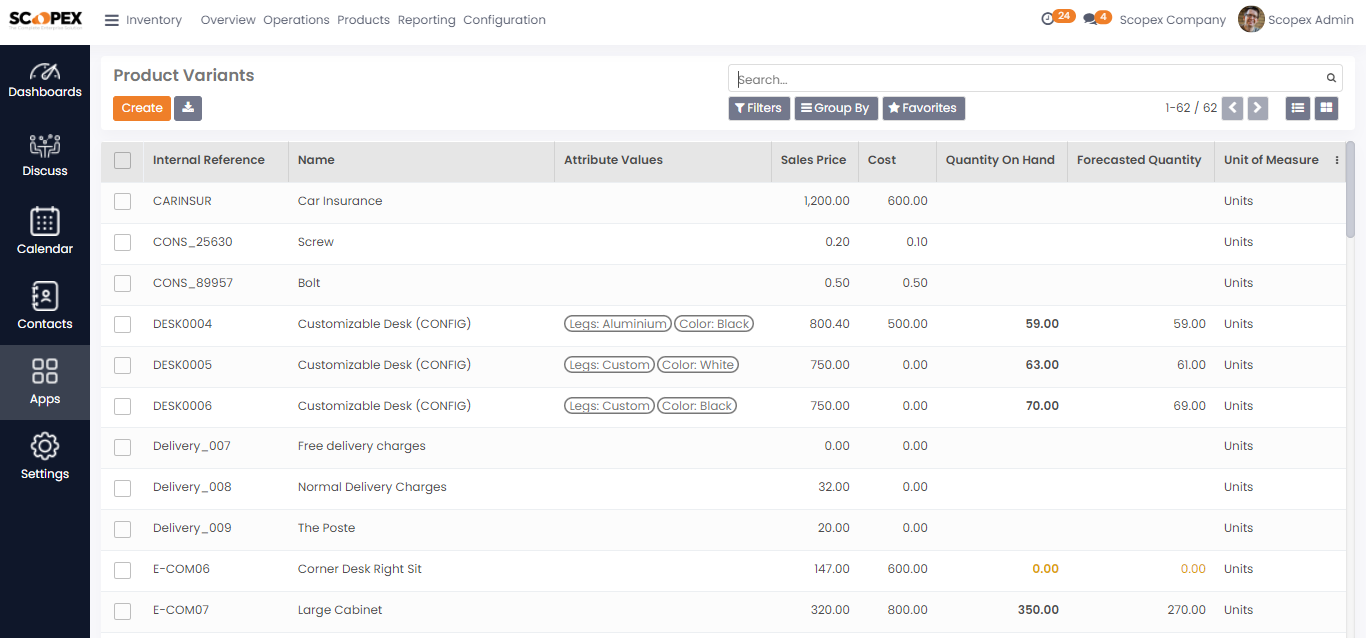Check the DESK0005 row checkbox
Viewport: 1366px width, 638px height.
click(122, 365)
